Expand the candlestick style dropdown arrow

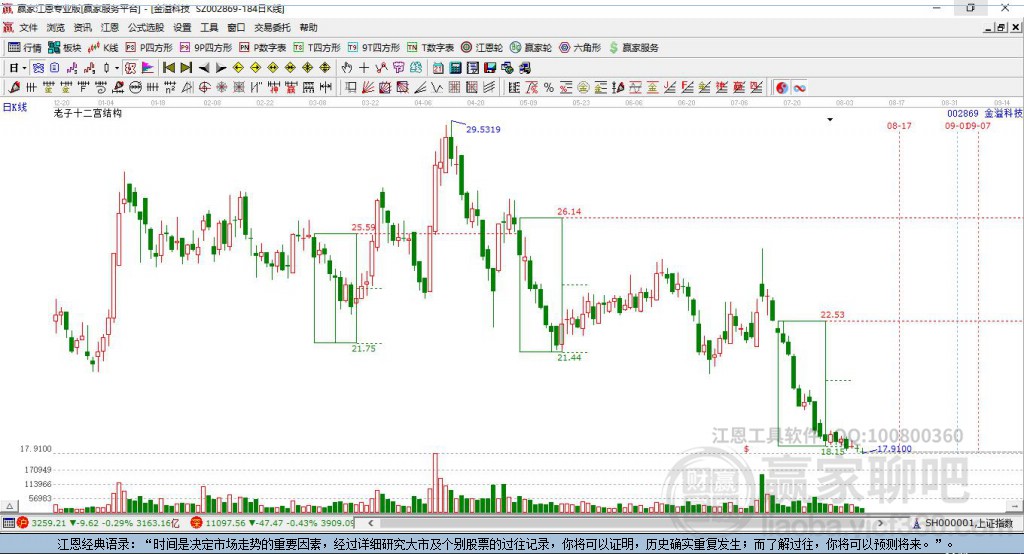click(117, 68)
